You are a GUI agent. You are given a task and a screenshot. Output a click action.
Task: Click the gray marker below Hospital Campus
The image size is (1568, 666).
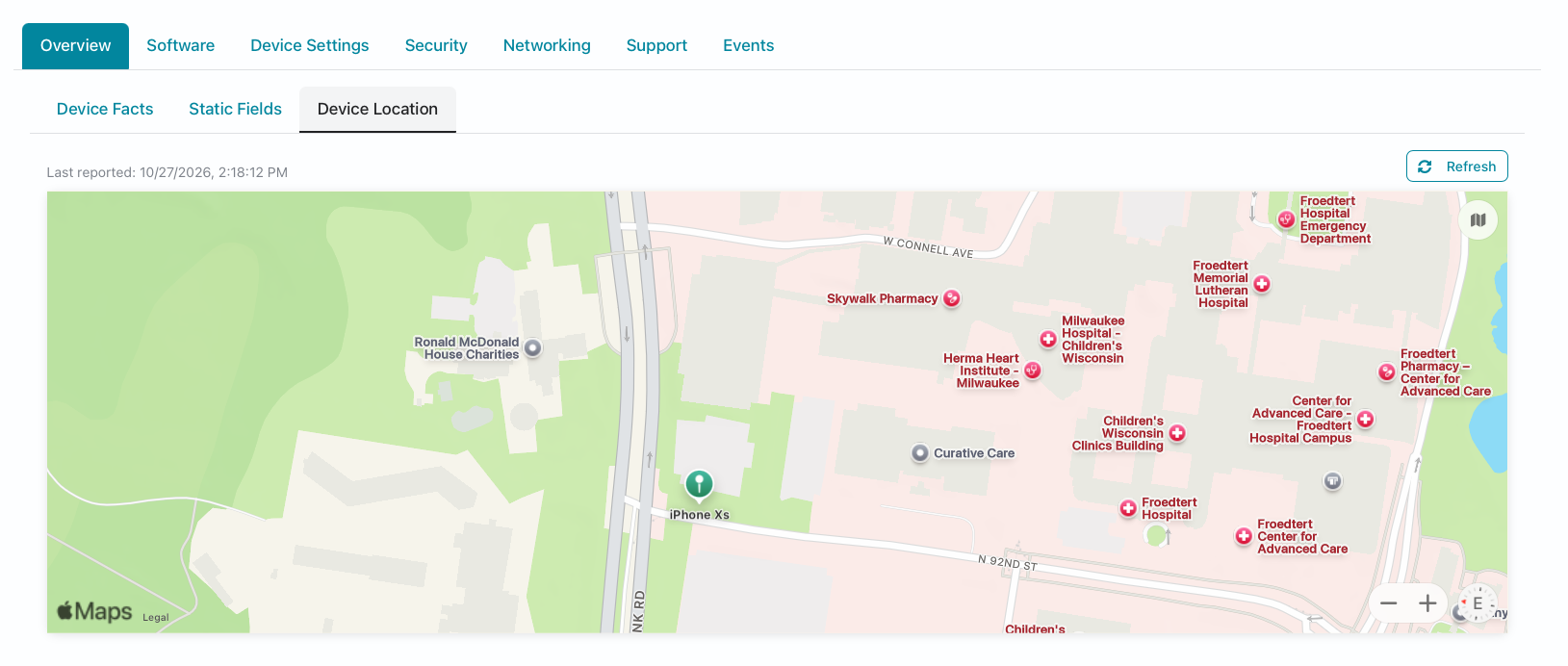(1332, 480)
